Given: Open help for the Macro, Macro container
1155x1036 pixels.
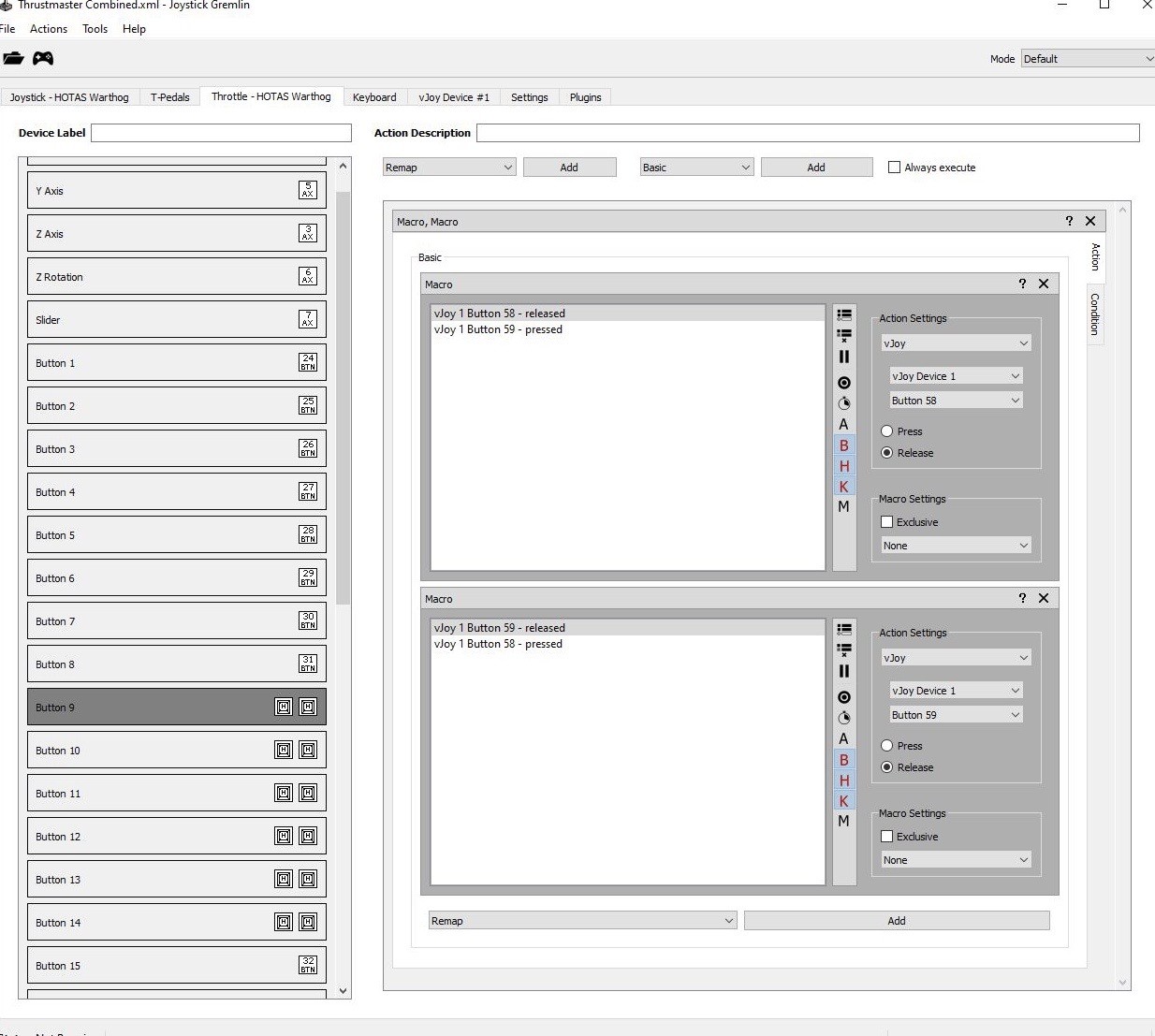Looking at the screenshot, I should (1069, 221).
